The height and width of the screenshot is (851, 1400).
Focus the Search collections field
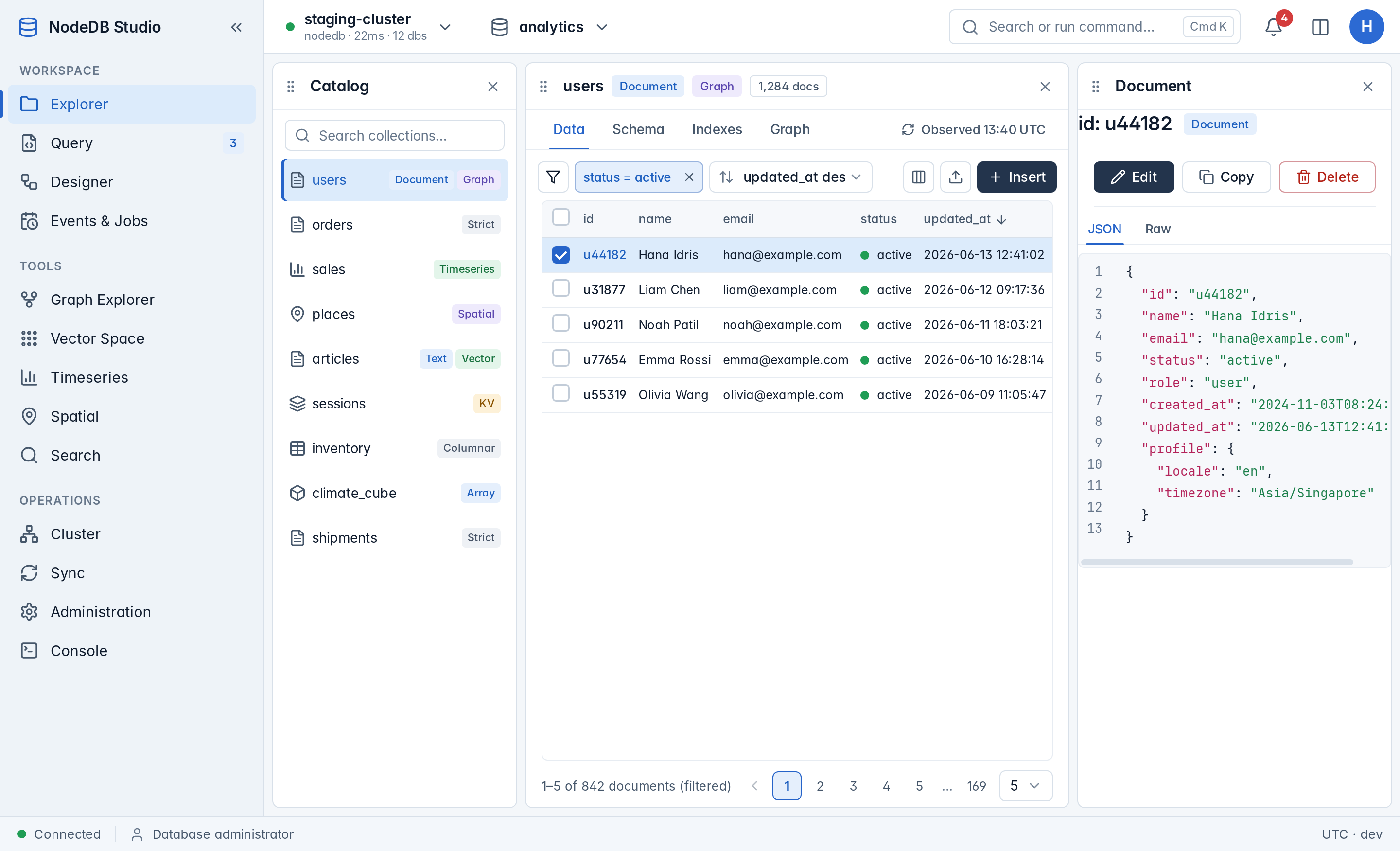[394, 135]
